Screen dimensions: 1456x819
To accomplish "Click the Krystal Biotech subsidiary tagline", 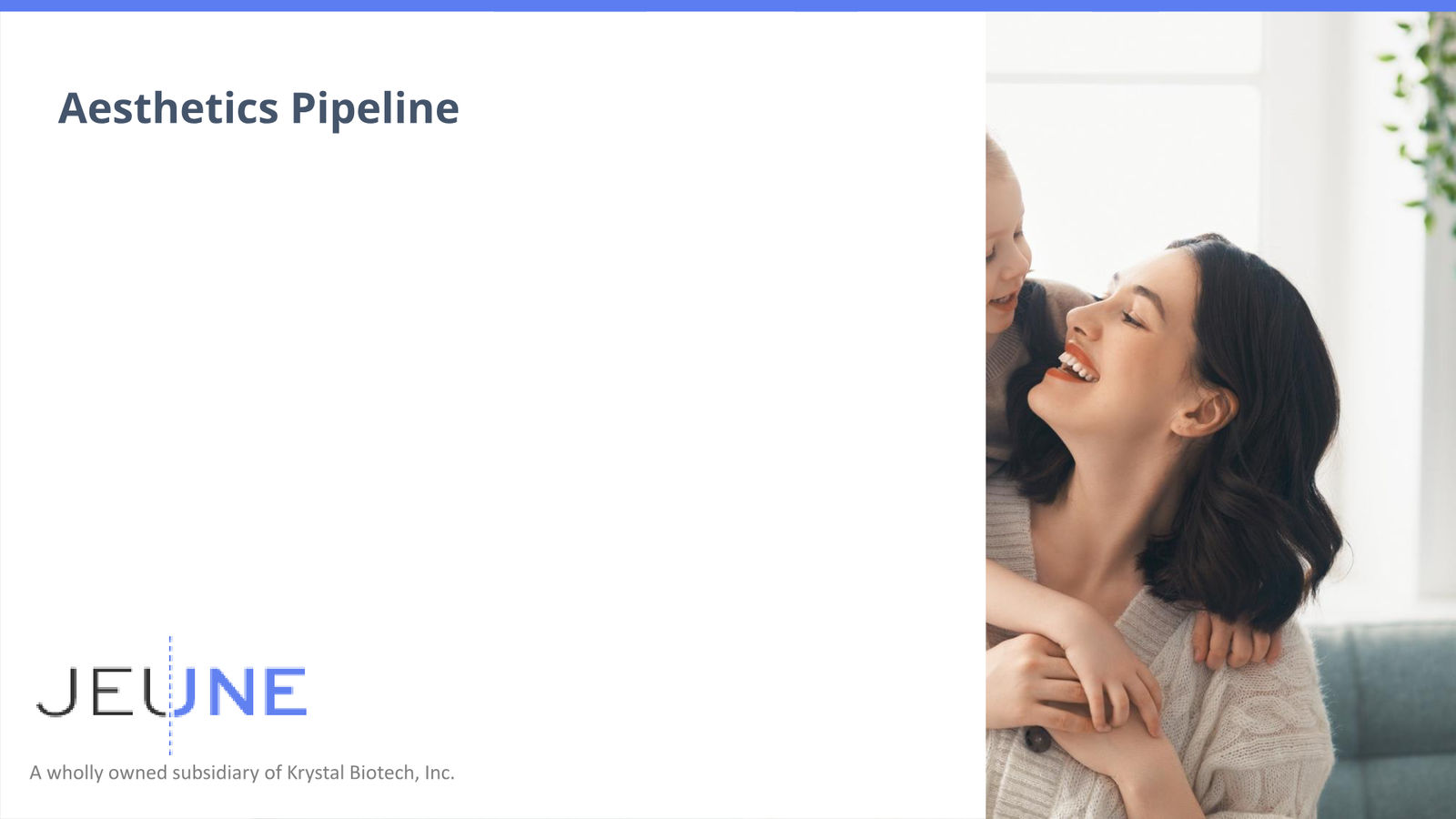I will [242, 773].
